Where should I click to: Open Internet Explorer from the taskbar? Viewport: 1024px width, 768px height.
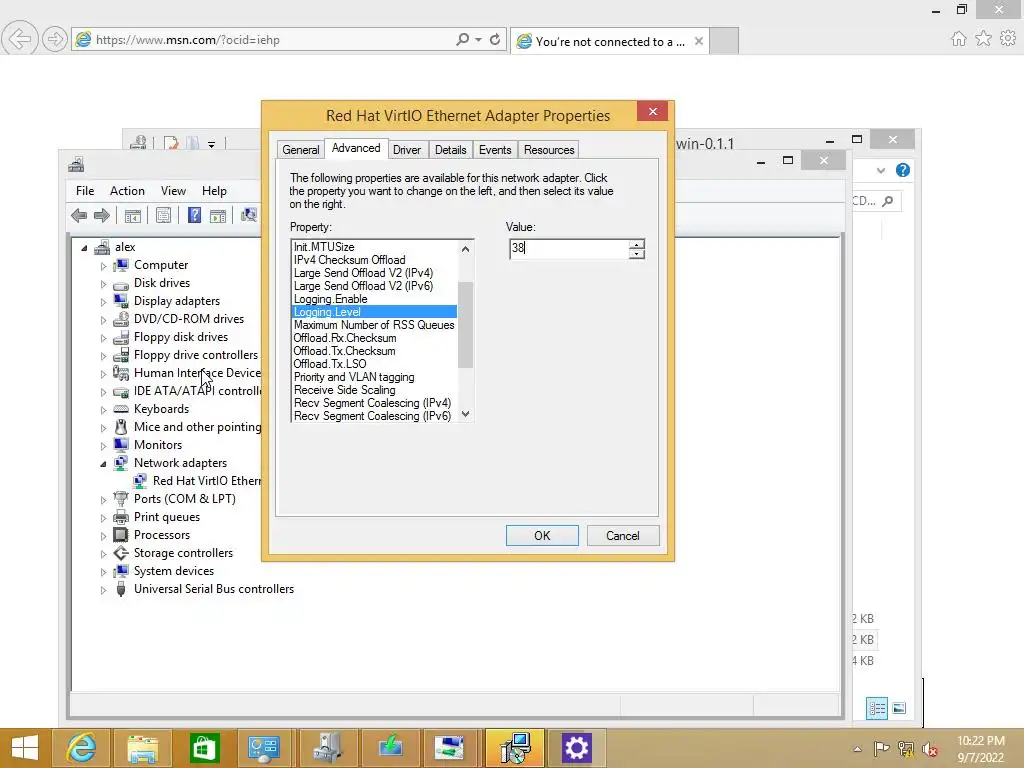(x=82, y=748)
